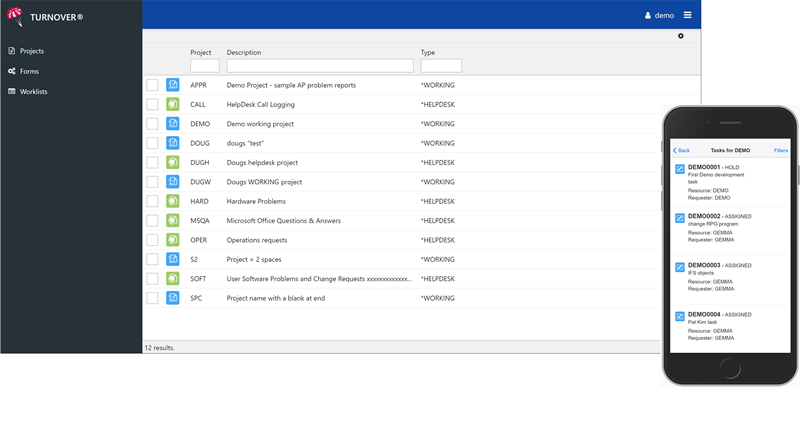Check the OPER project checkbox

pos(152,240)
